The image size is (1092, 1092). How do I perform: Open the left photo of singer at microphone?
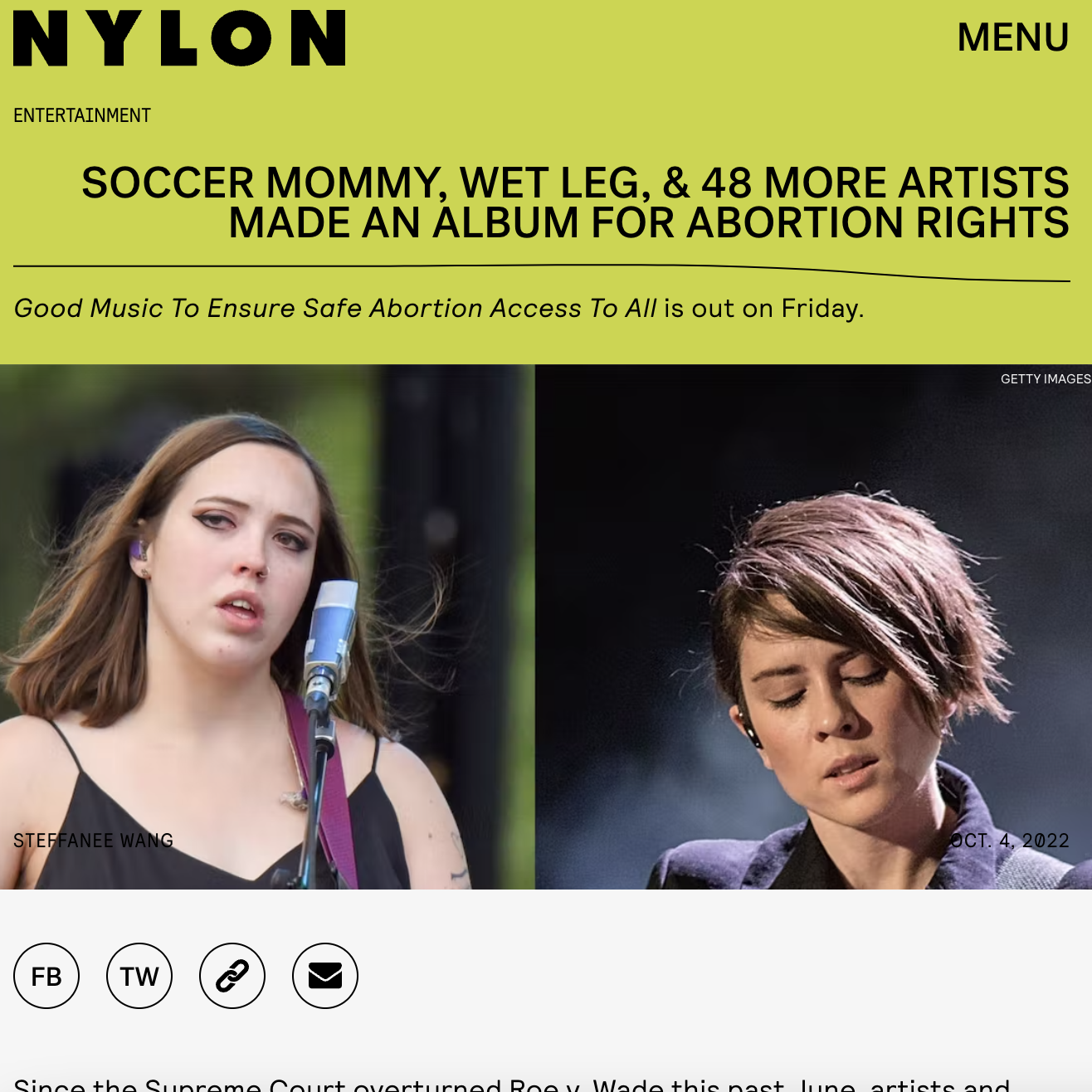[x=267, y=627]
